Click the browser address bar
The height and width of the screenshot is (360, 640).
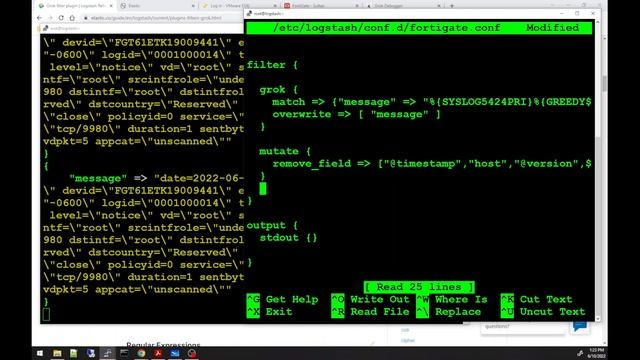[x=163, y=18]
